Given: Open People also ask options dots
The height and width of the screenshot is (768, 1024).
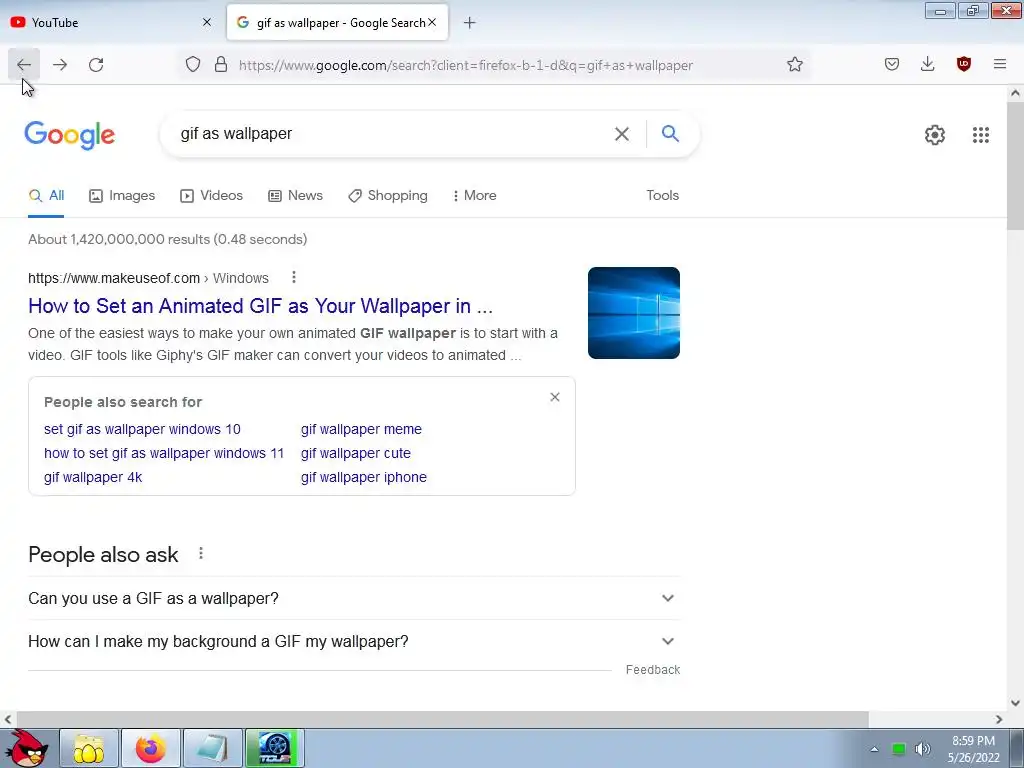Looking at the screenshot, I should point(201,554).
